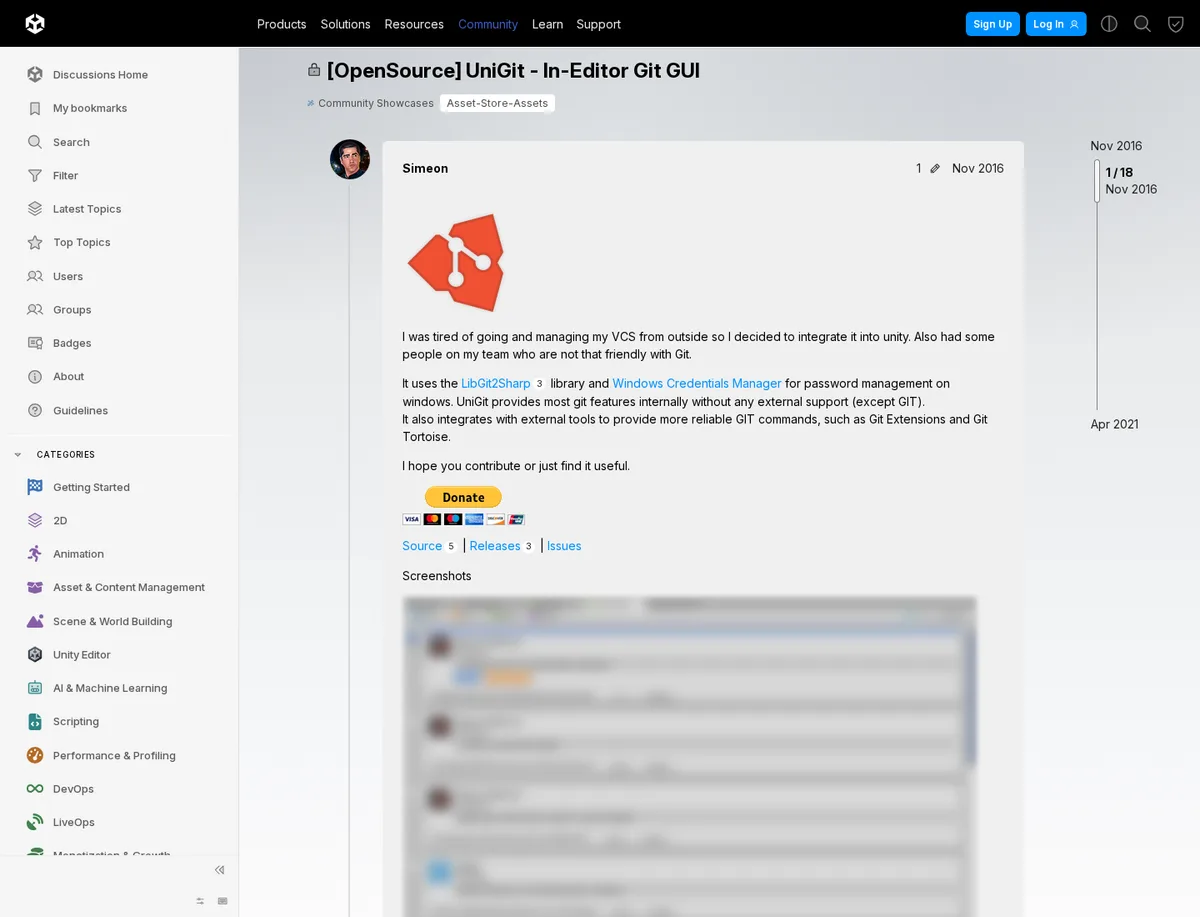The height and width of the screenshot is (917, 1200).
Task: Click Scene & World Building mountain icon
Action: [x=35, y=621]
